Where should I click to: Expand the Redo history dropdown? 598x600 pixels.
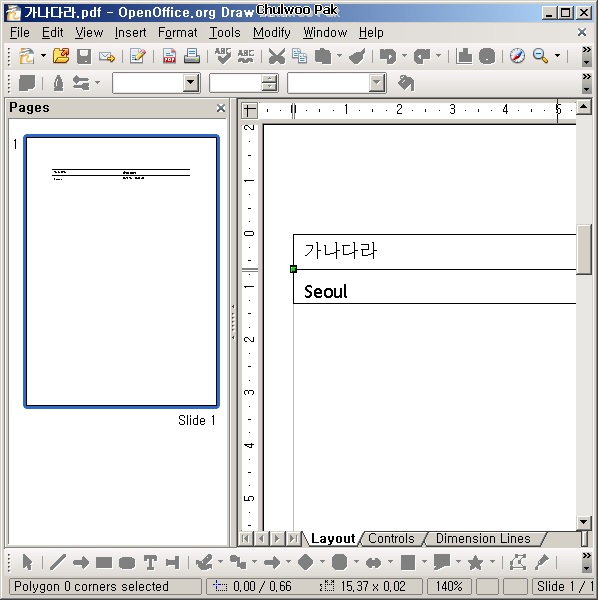(438, 56)
